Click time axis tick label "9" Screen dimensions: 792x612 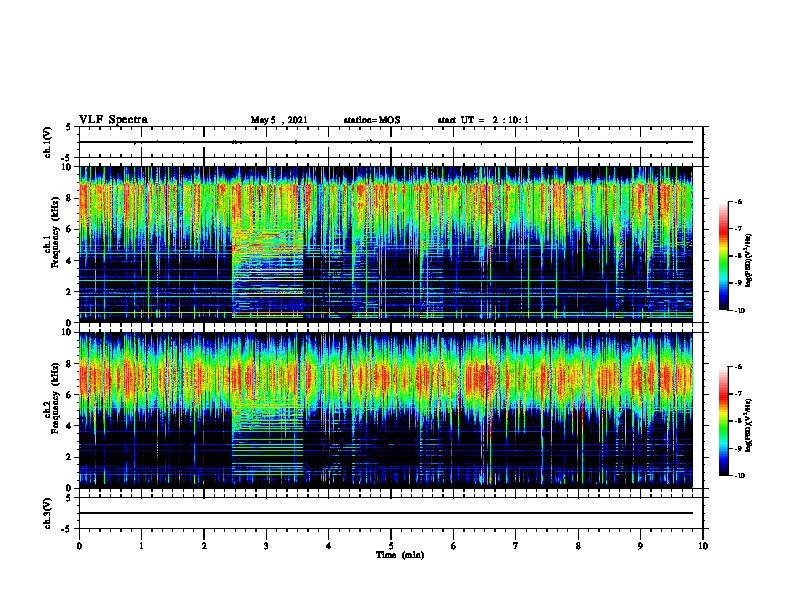[x=640, y=546]
